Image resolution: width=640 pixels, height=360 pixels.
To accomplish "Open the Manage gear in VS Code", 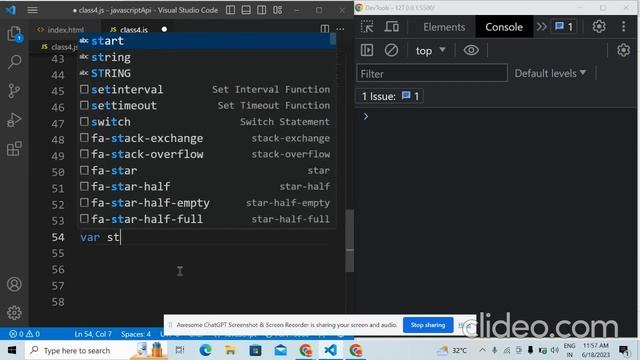I will 14,313.
